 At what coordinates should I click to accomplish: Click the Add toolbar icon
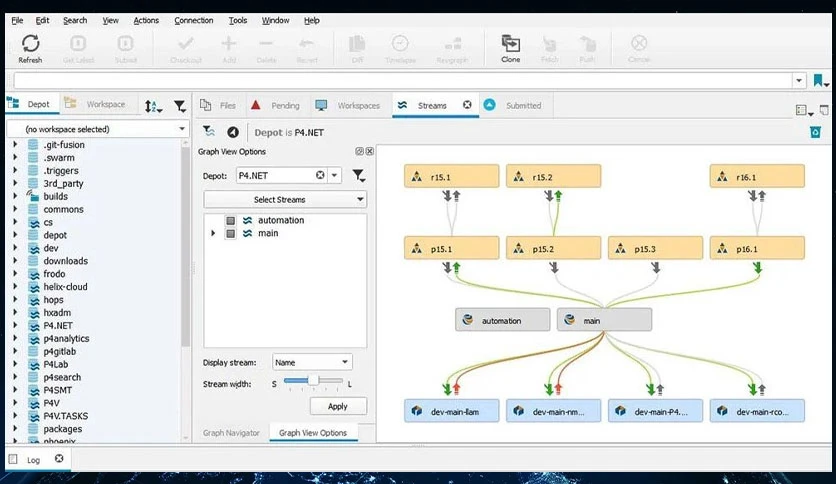[229, 44]
